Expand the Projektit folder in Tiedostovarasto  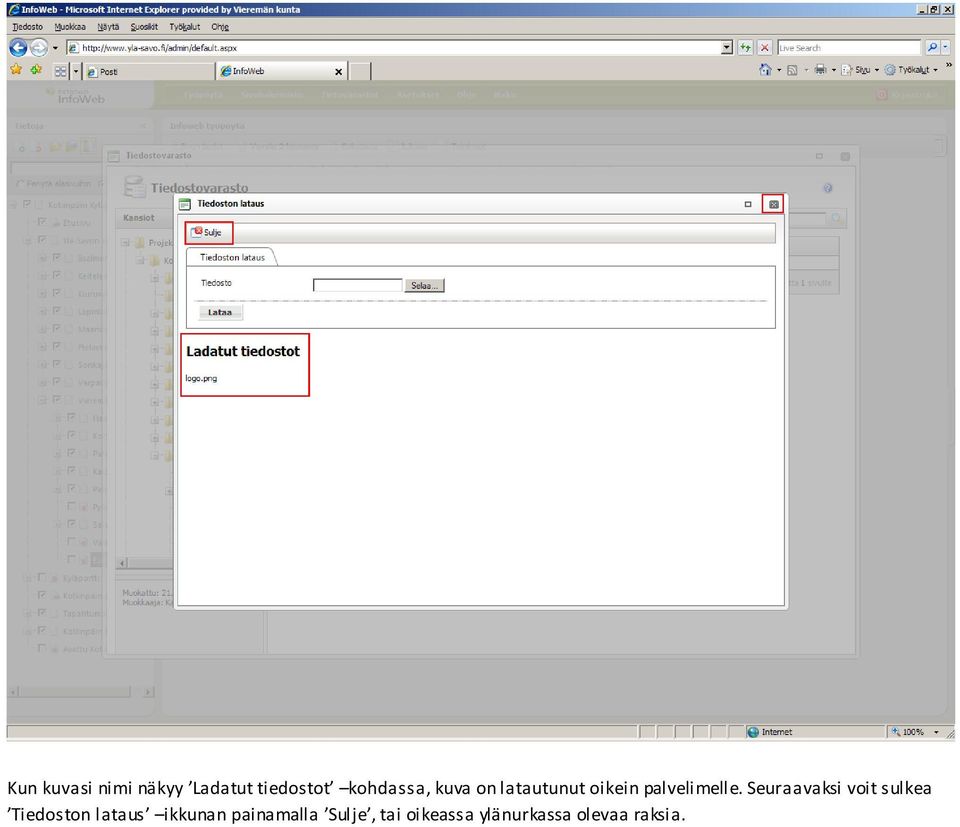click(126, 242)
